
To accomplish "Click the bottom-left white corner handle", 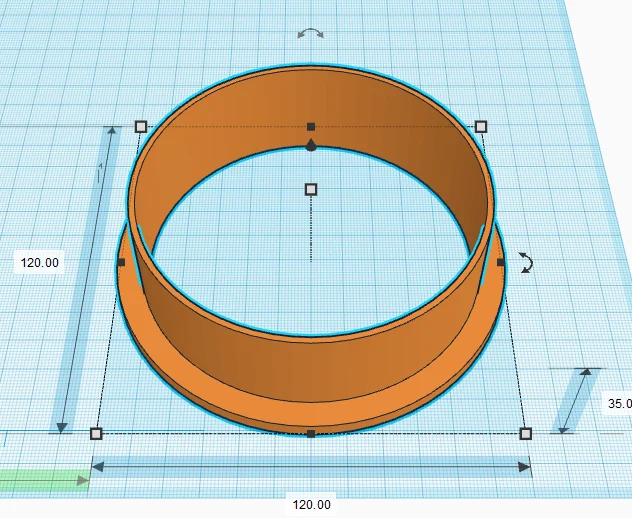I will pos(96,434).
